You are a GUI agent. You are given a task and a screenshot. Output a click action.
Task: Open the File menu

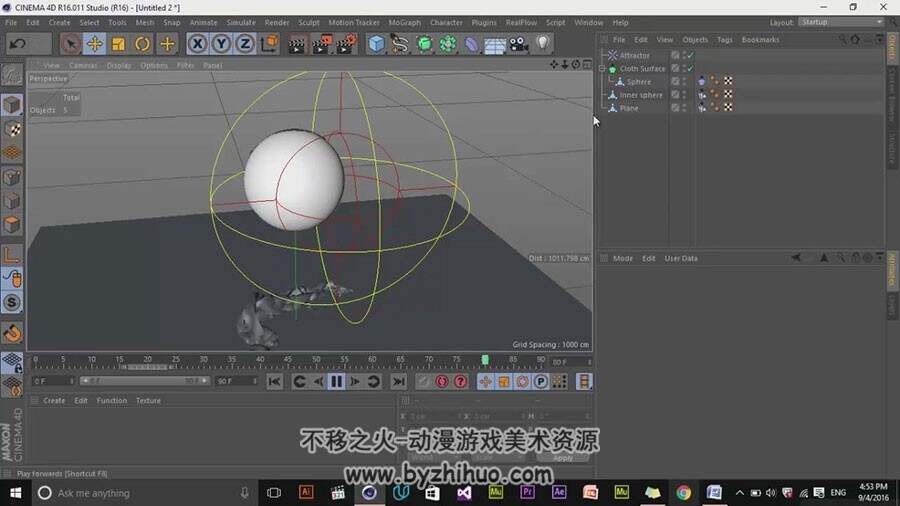[11, 22]
